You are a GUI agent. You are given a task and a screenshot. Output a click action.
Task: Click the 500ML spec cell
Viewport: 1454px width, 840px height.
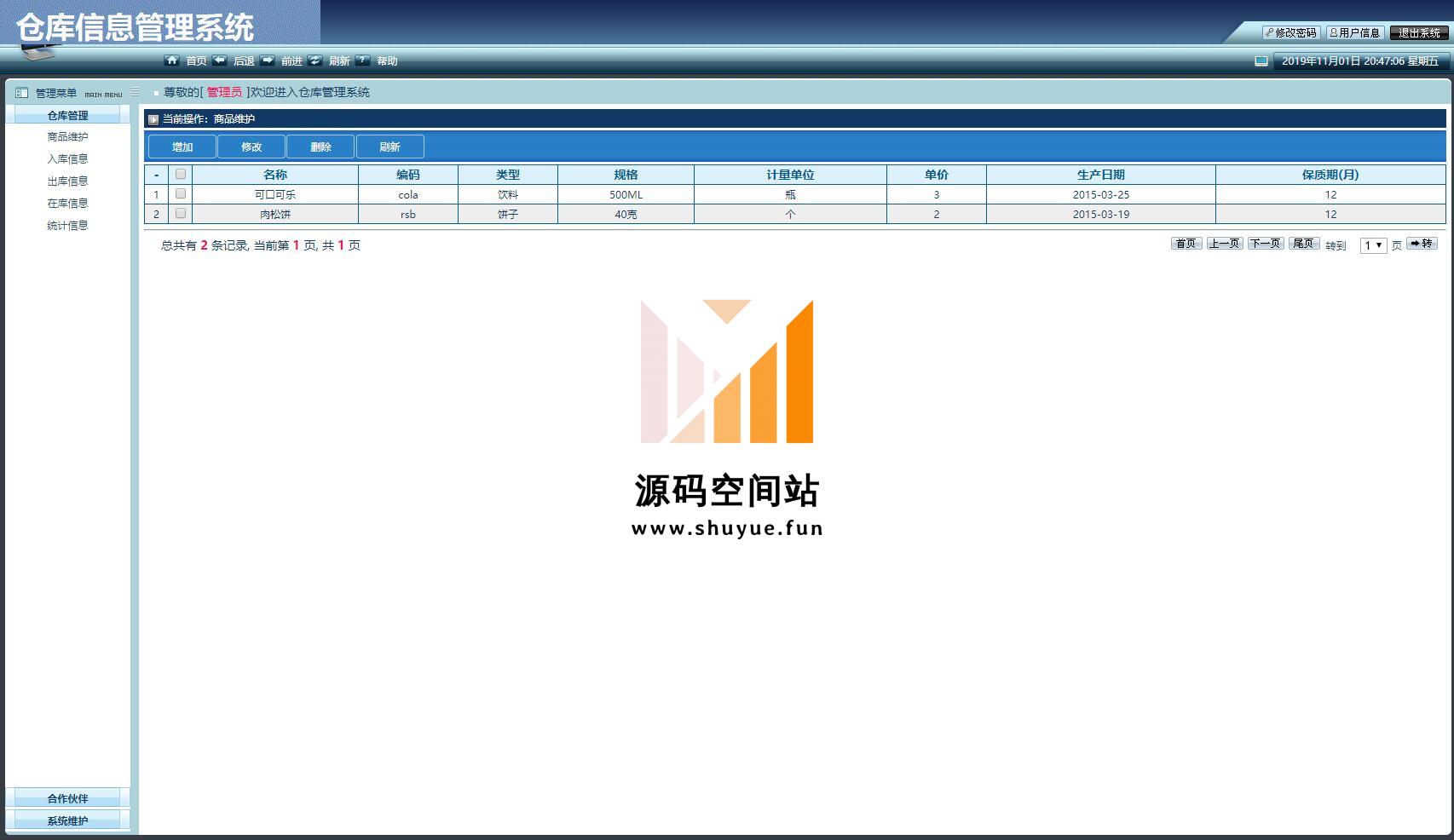click(x=626, y=195)
